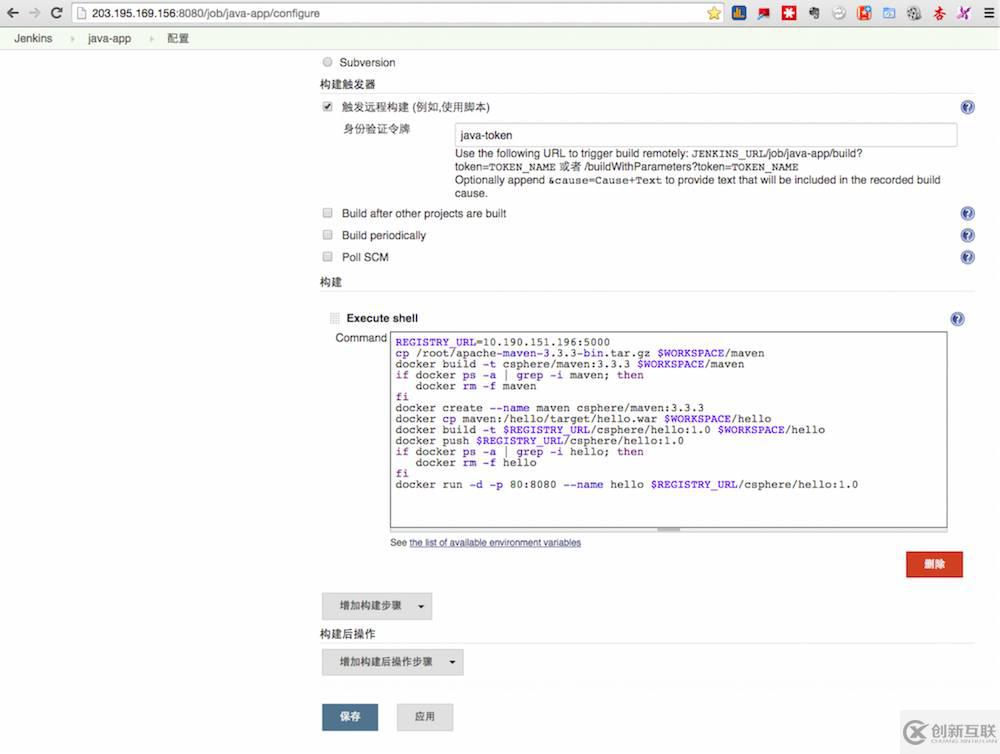Image resolution: width=1000 pixels, height=754 pixels.
Task: Go back with the browser back arrow
Action: pos(13,13)
